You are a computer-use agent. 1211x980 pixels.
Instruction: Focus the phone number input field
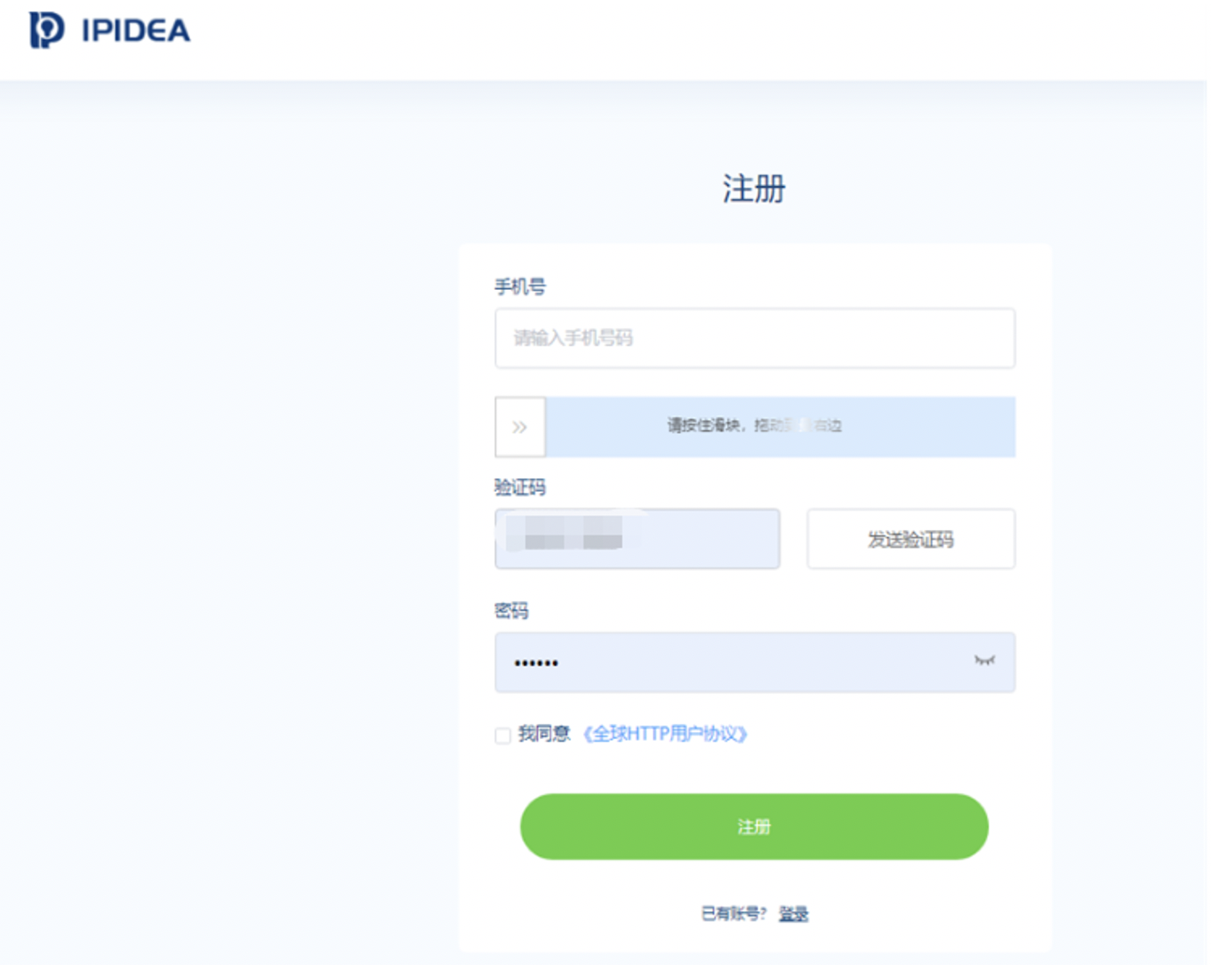(x=755, y=338)
